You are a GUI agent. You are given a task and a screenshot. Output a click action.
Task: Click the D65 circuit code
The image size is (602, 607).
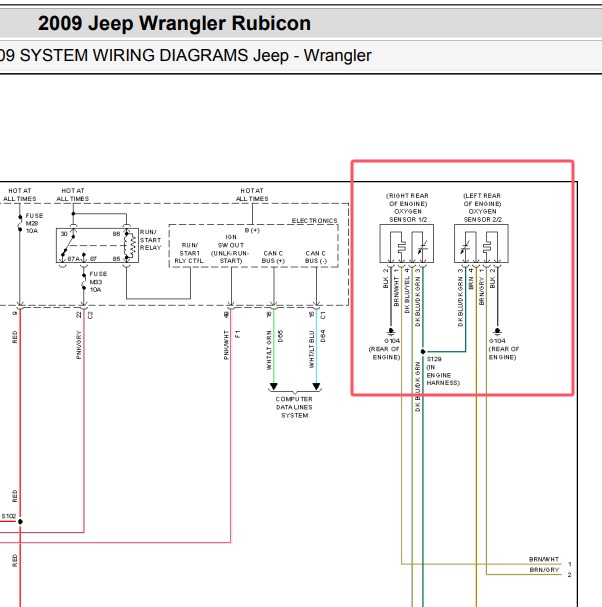point(281,336)
